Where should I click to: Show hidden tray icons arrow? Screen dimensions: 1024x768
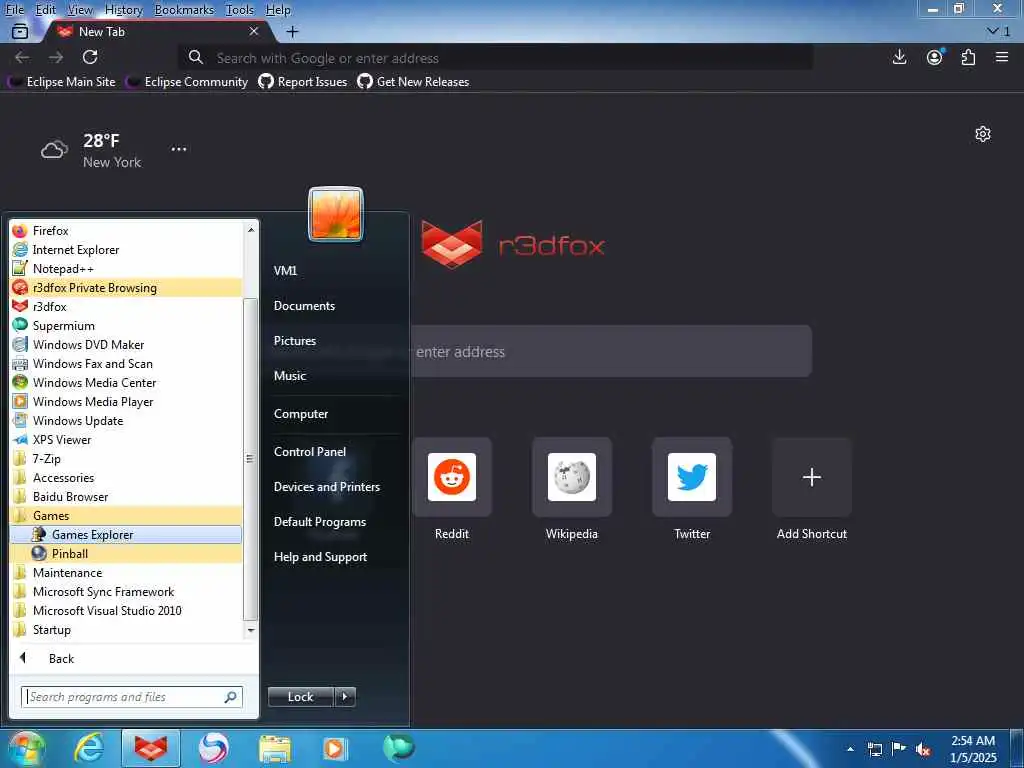850,749
